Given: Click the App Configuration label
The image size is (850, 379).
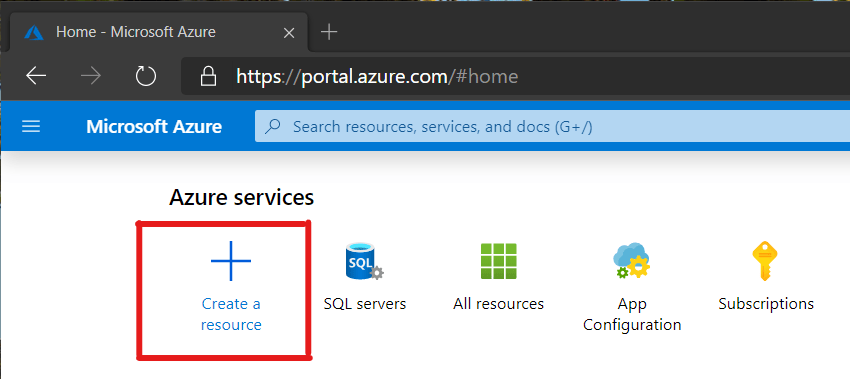Looking at the screenshot, I should coord(632,314).
